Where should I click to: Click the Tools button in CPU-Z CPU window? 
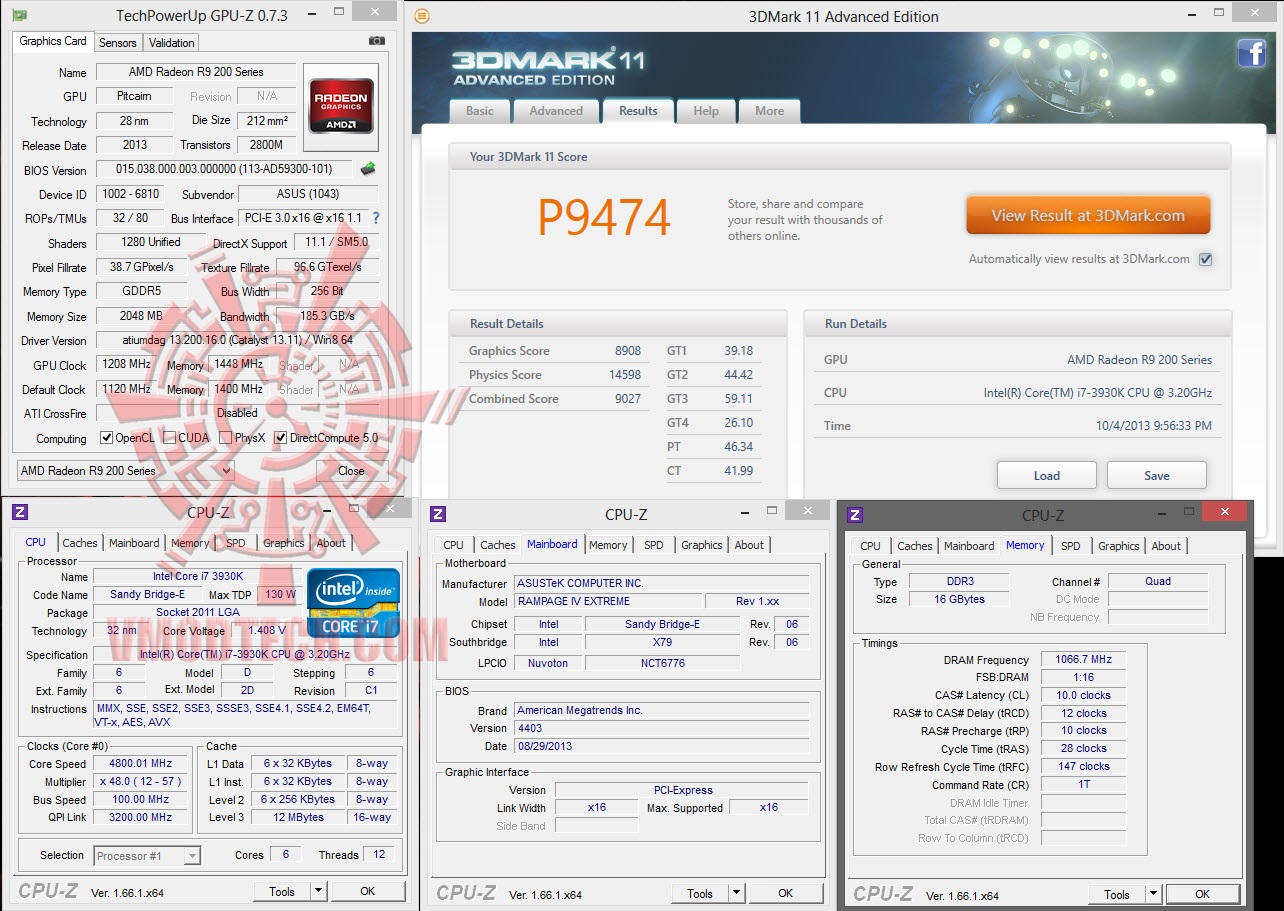[282, 891]
